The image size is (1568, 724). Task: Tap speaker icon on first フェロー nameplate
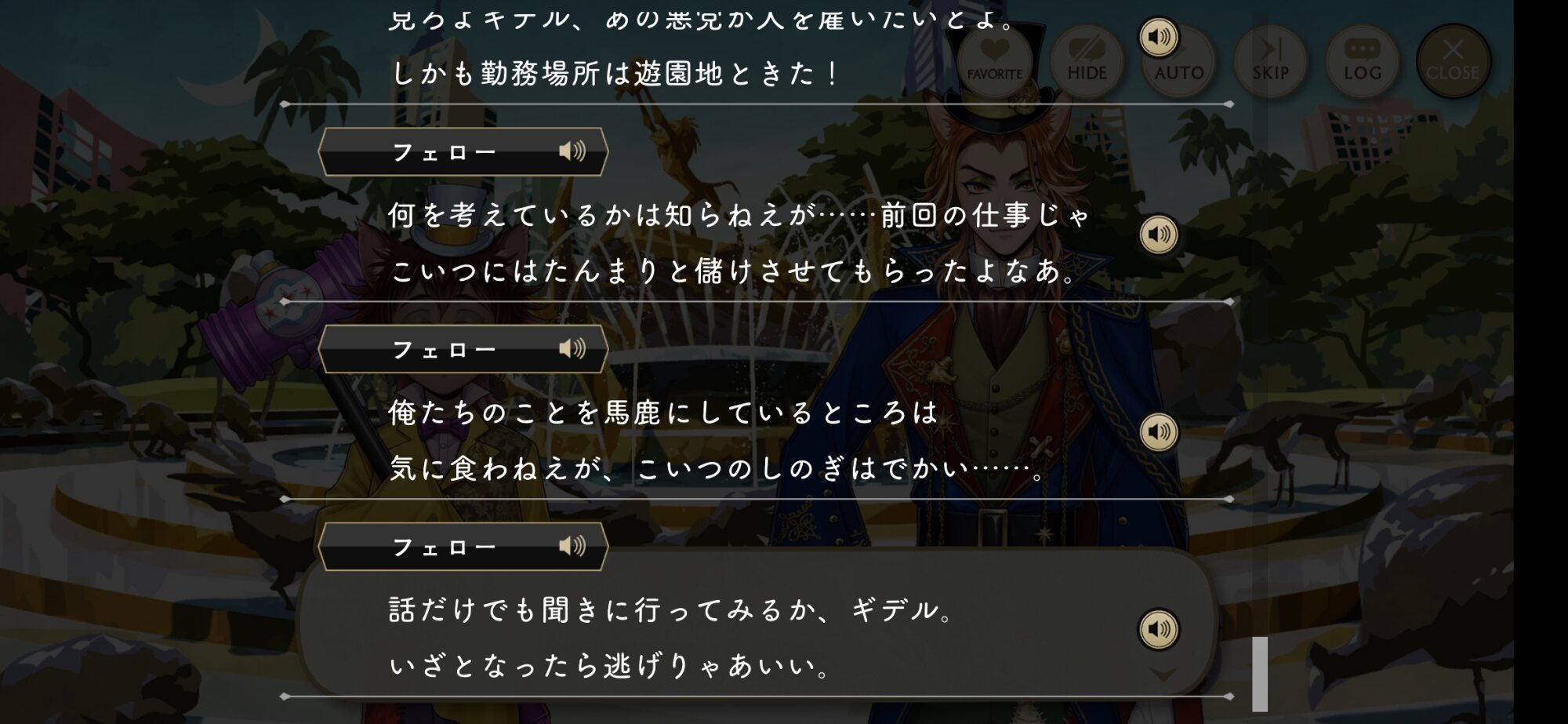coord(572,151)
